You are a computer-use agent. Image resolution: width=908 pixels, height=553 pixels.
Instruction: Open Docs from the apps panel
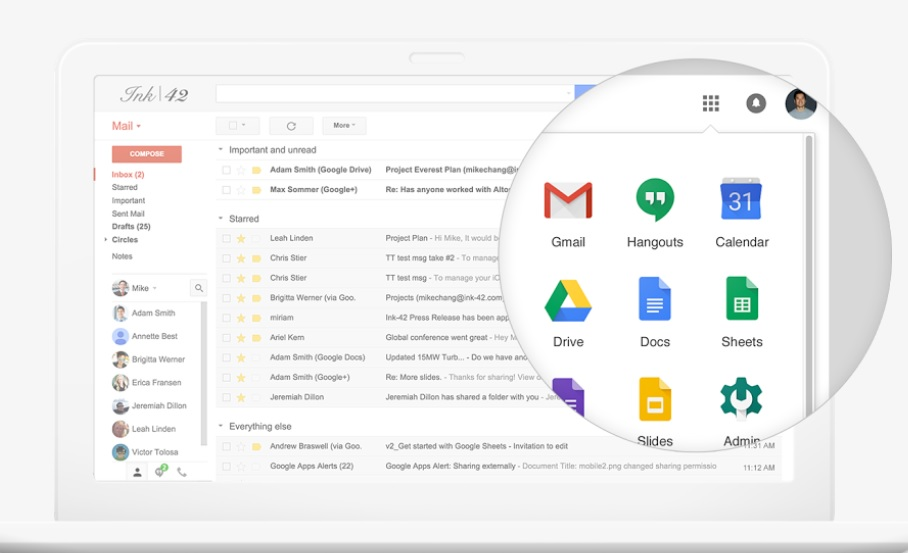click(x=655, y=313)
